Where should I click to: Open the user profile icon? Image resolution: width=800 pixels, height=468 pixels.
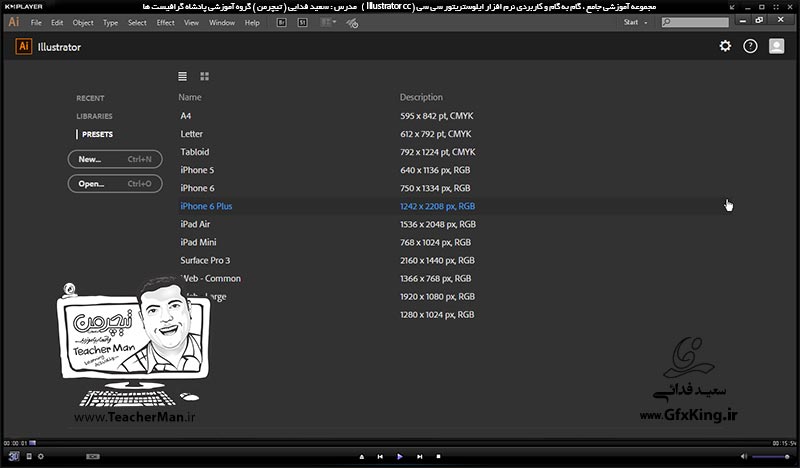tap(777, 46)
